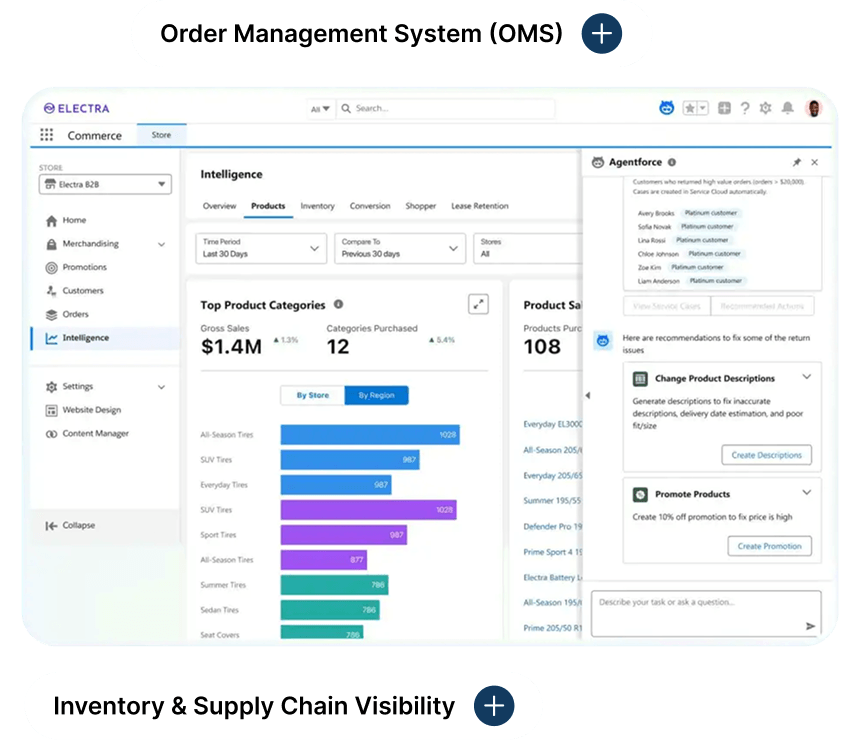Open Orders in the sidebar
The image size is (859, 740).
(75, 314)
